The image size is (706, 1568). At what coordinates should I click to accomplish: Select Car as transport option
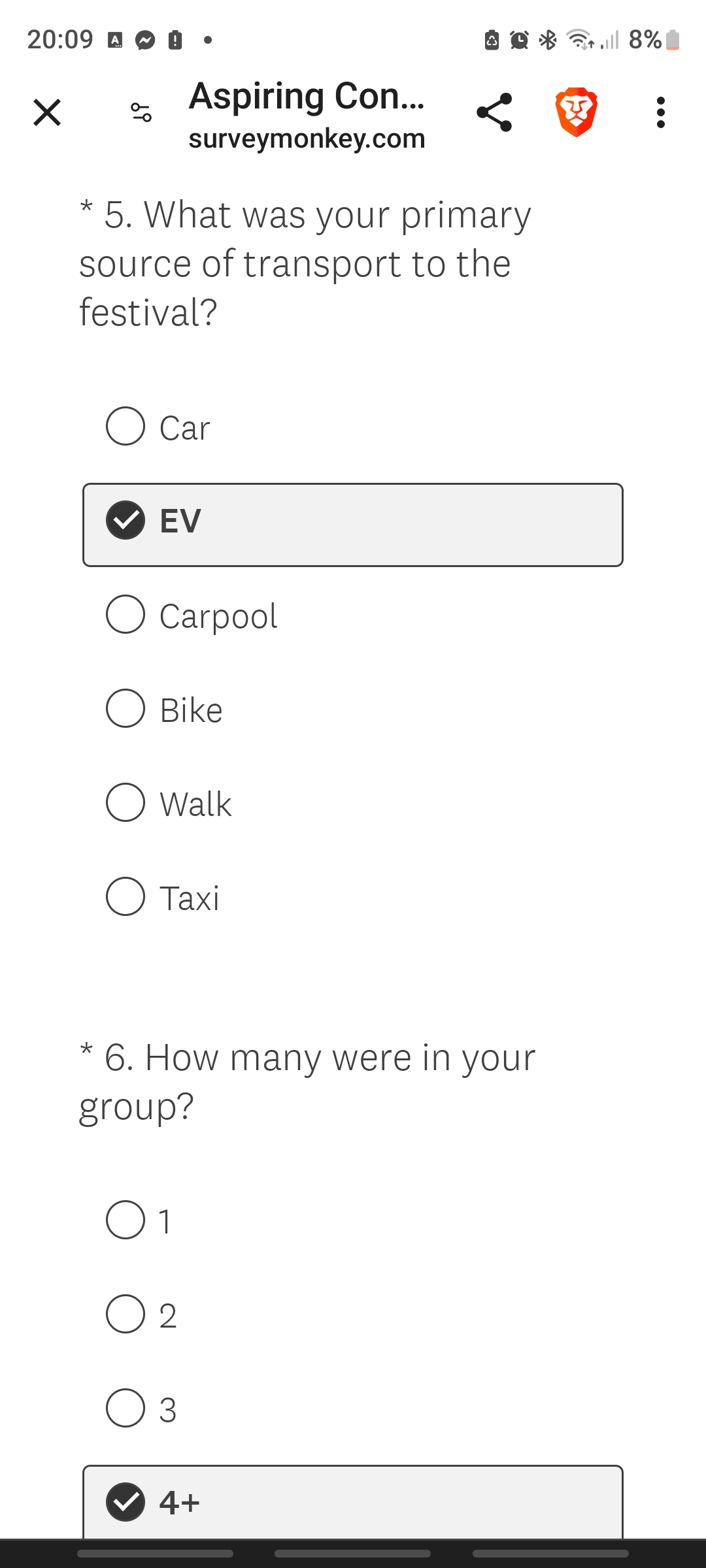126,427
